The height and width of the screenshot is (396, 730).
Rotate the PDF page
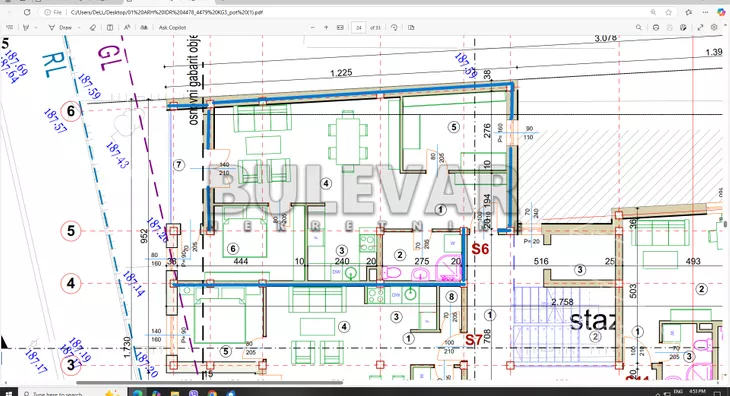coord(394,28)
